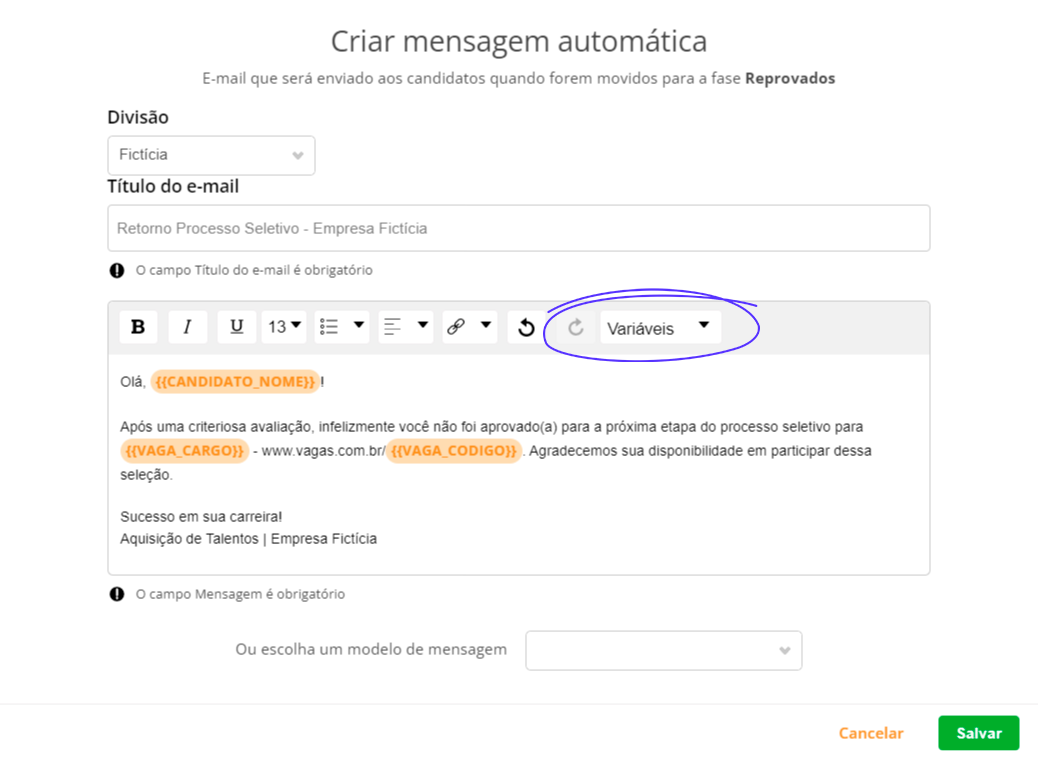This screenshot has height=760, width=1038.
Task: Underline the selected message text
Action: click(236, 327)
